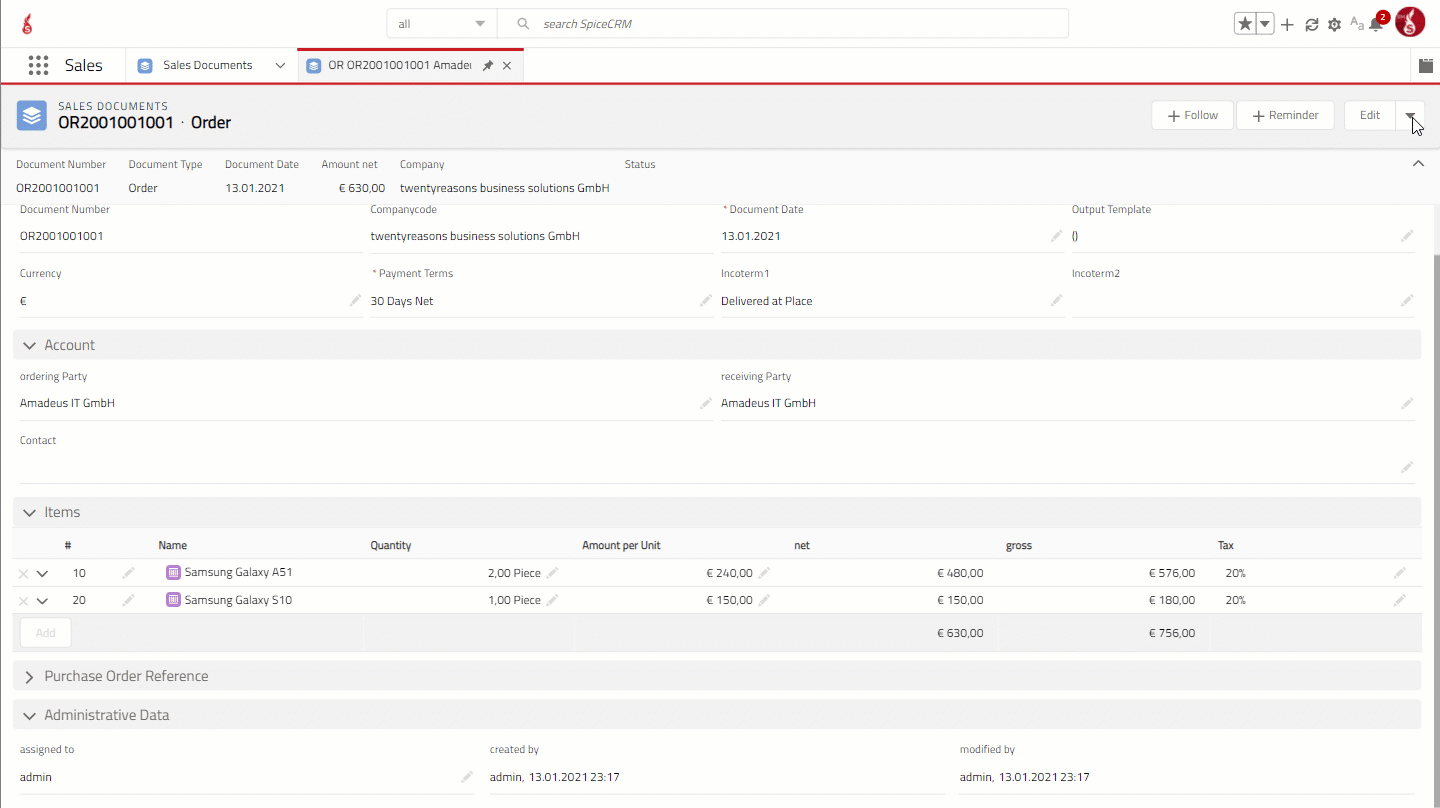Open actions dropdown next to Edit
The image size is (1440, 808).
point(1410,116)
